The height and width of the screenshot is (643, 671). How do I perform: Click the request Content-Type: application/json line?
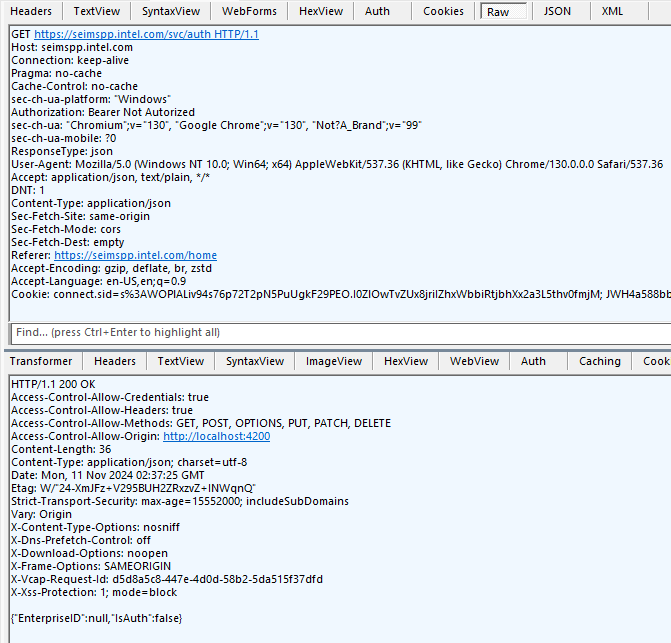pos(91,204)
